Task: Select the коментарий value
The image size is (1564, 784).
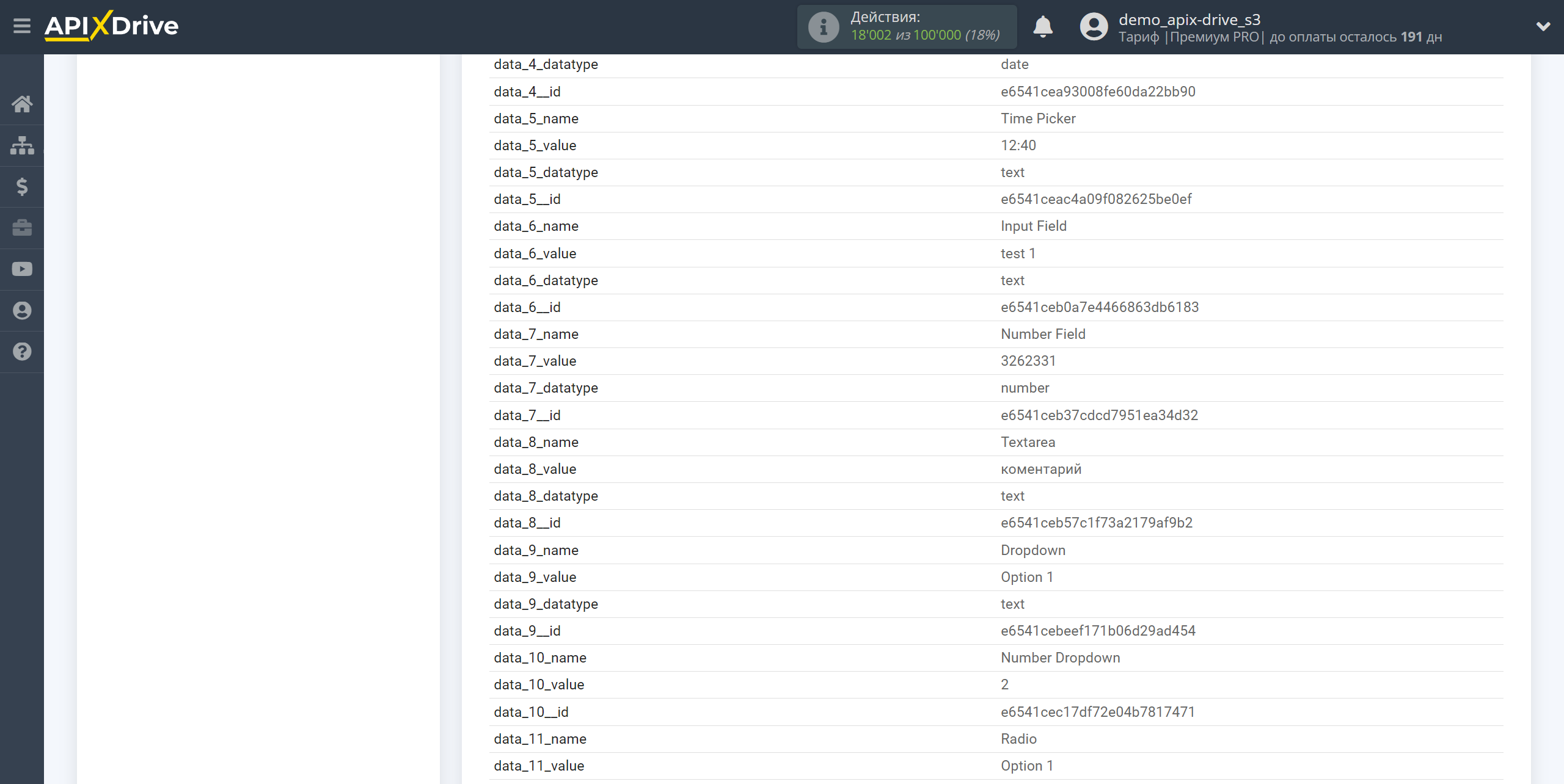Action: pos(1041,469)
